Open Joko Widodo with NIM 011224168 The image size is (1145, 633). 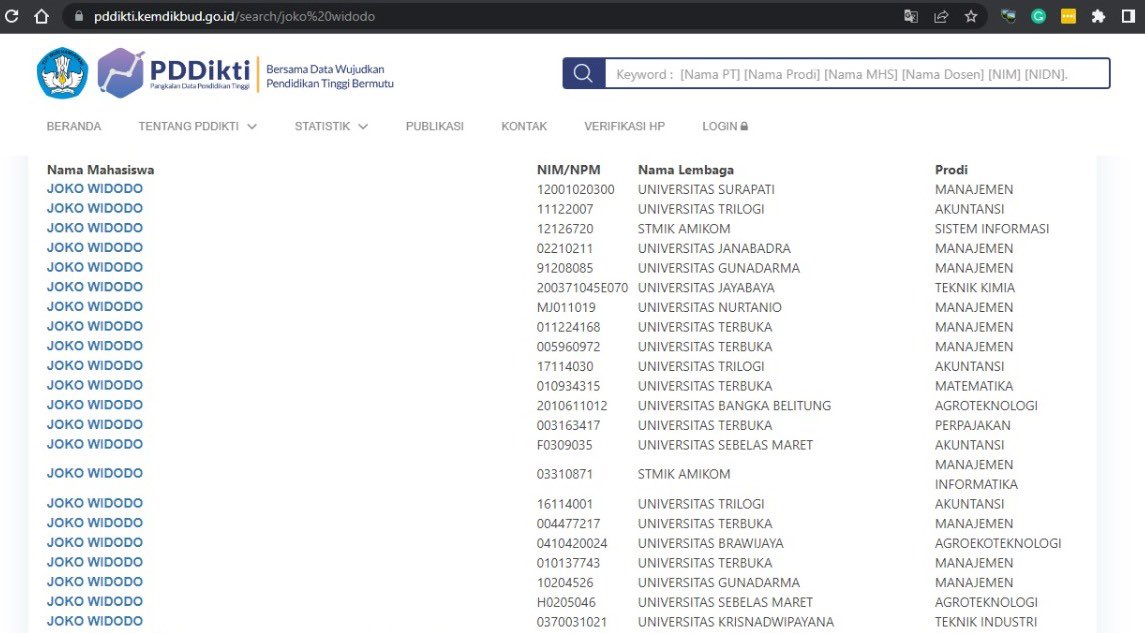coord(95,326)
